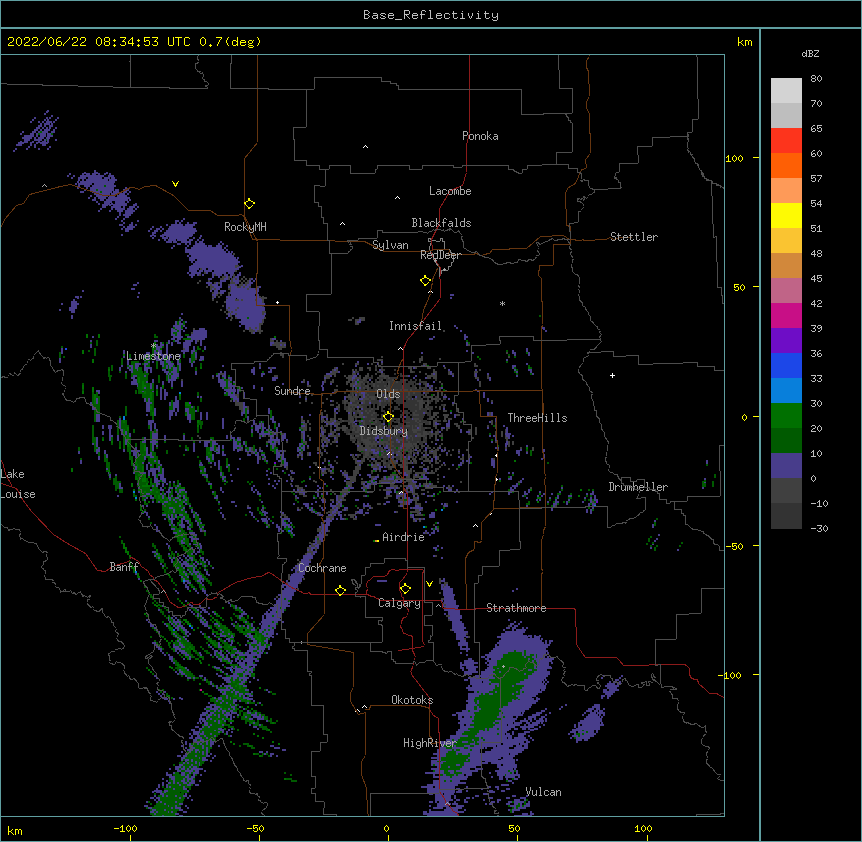Click the Vulcan town label
The width and height of the screenshot is (862, 842).
tap(543, 792)
